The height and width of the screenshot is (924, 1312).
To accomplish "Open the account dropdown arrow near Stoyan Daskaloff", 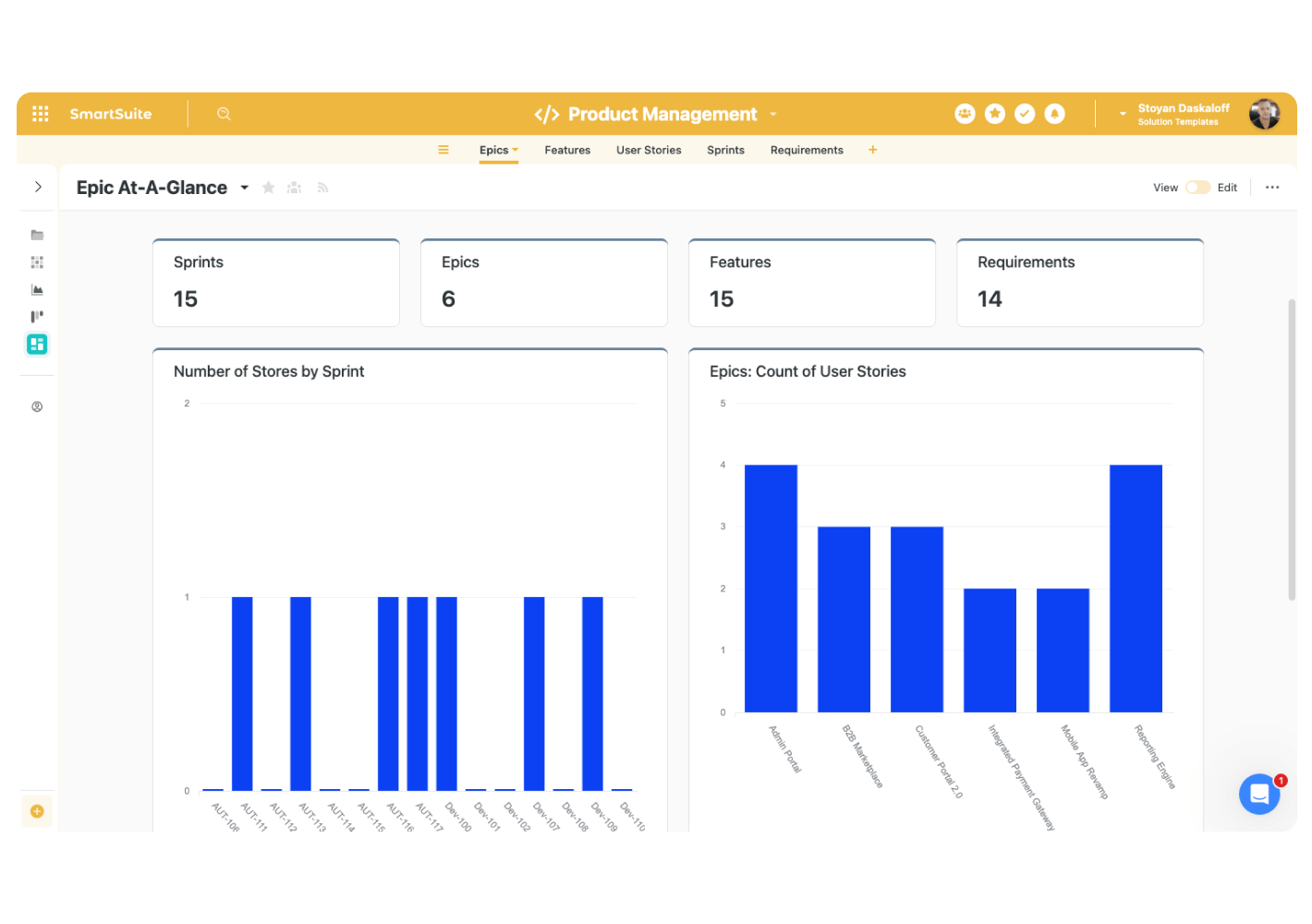I will click(x=1123, y=114).
